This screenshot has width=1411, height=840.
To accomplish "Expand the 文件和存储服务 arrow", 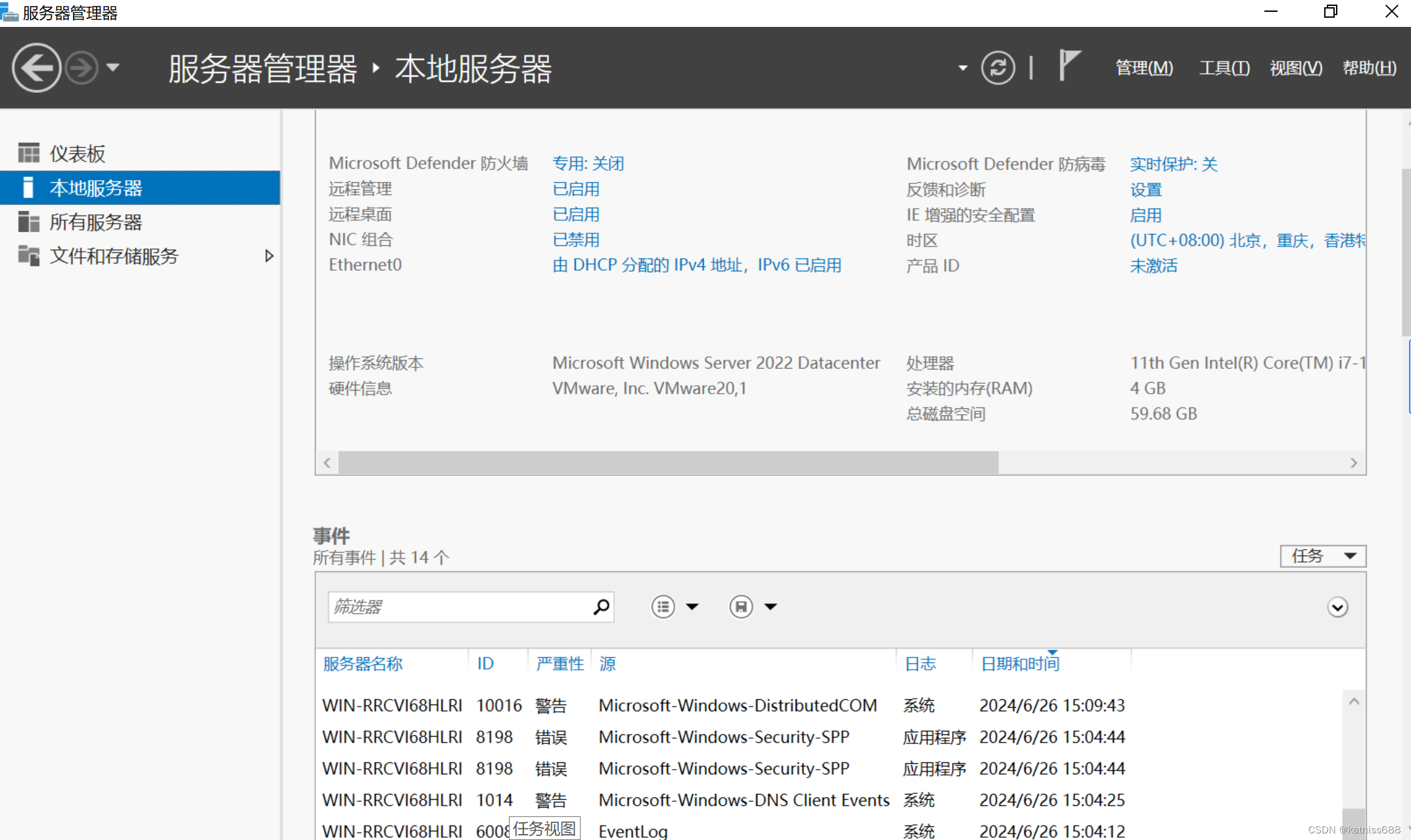I will coord(269,256).
